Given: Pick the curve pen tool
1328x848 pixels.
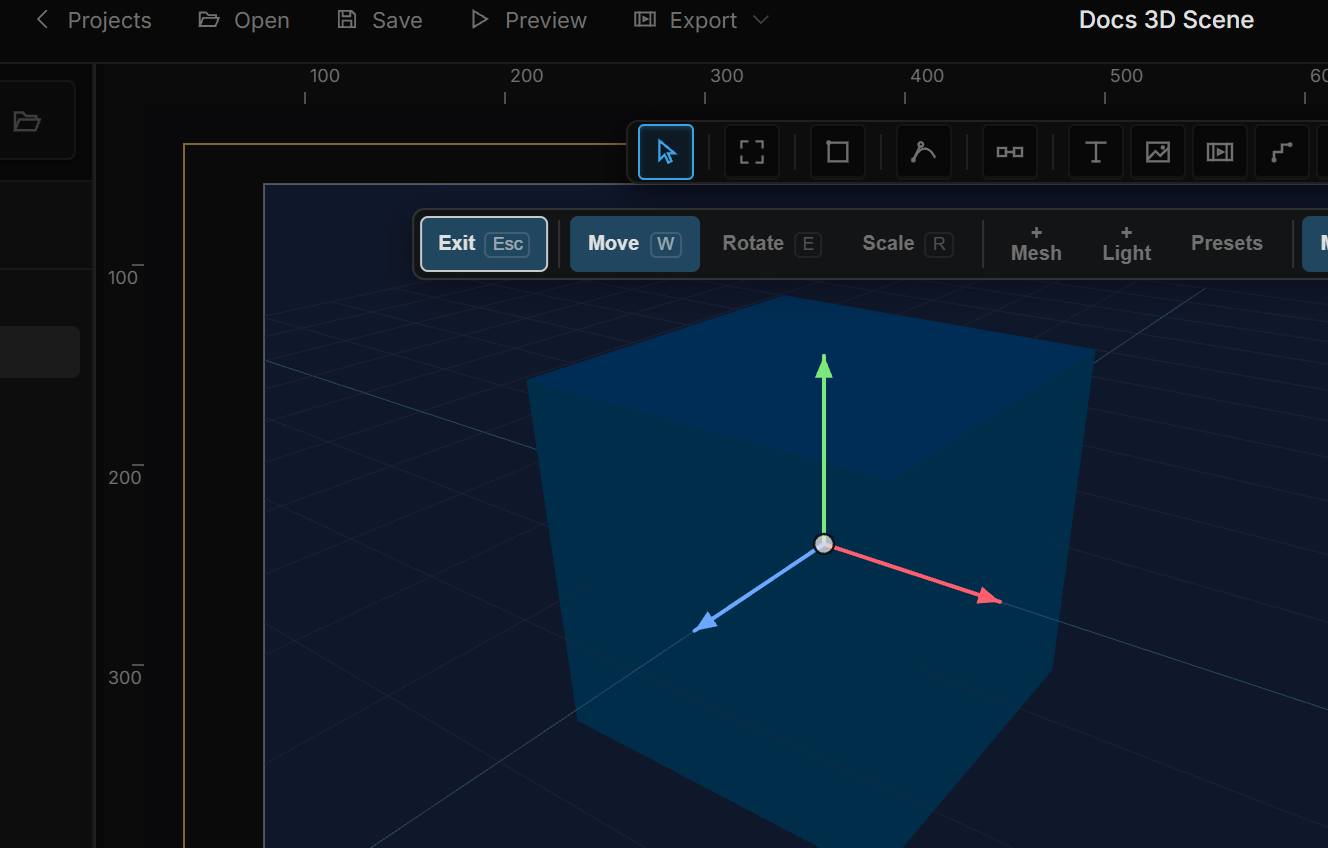Looking at the screenshot, I should point(924,152).
